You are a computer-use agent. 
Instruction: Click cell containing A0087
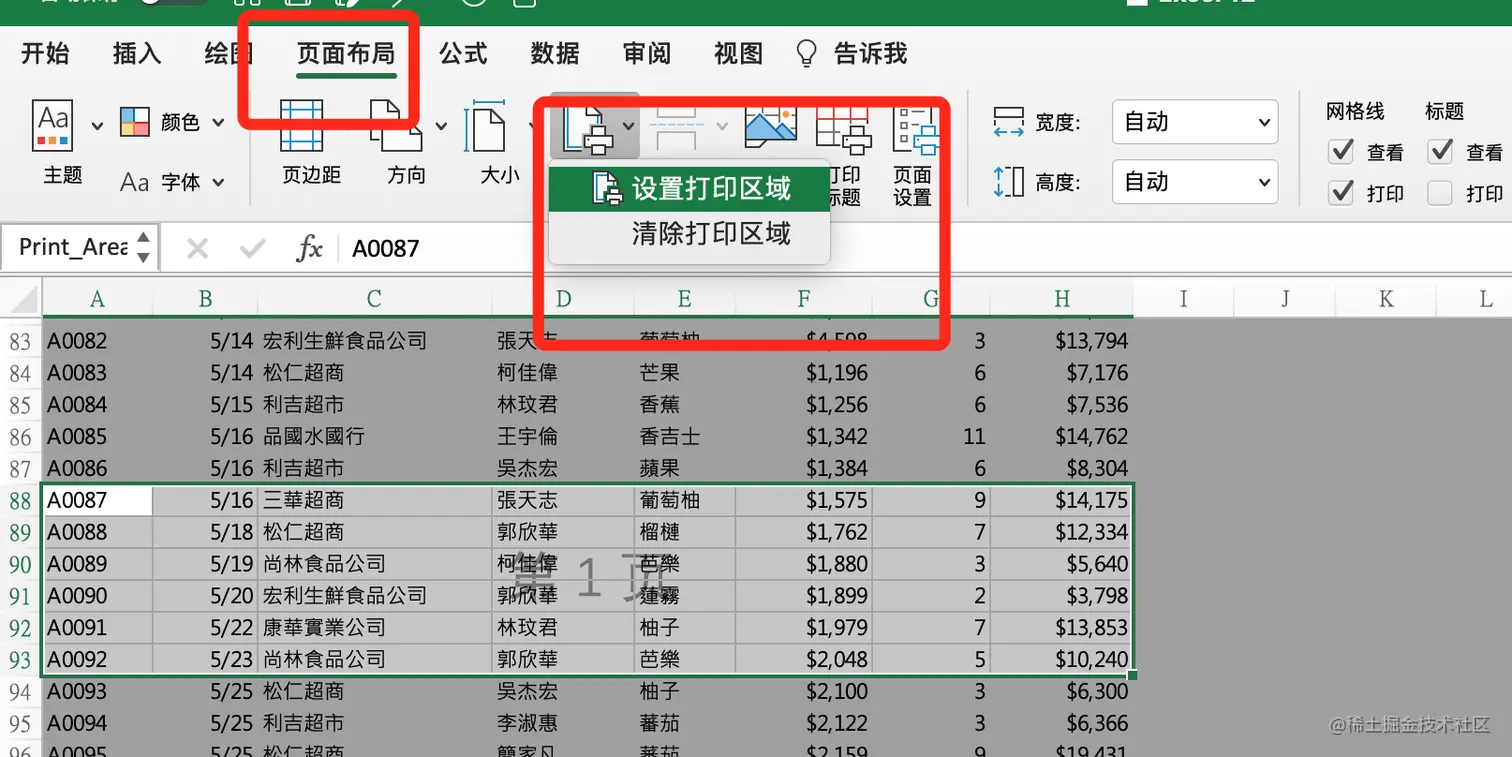coord(97,500)
